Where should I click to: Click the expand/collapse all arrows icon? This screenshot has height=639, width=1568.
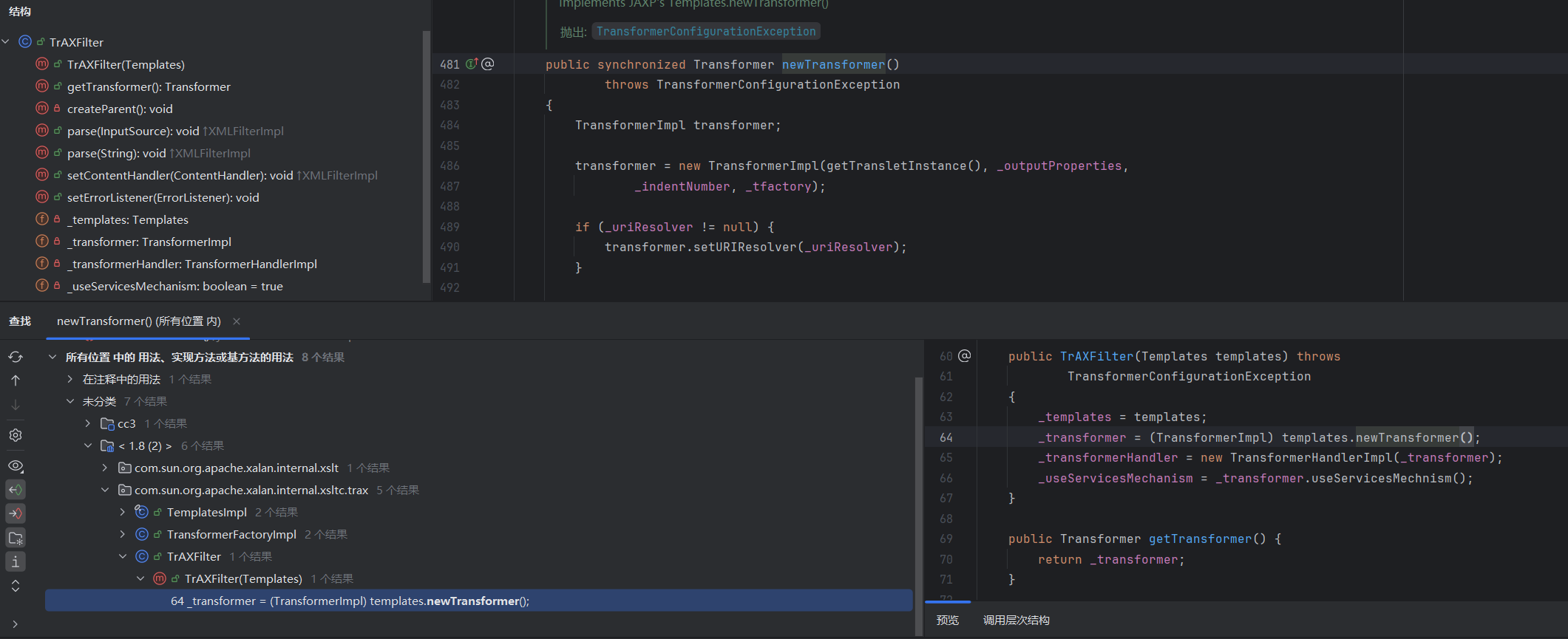tap(16, 586)
